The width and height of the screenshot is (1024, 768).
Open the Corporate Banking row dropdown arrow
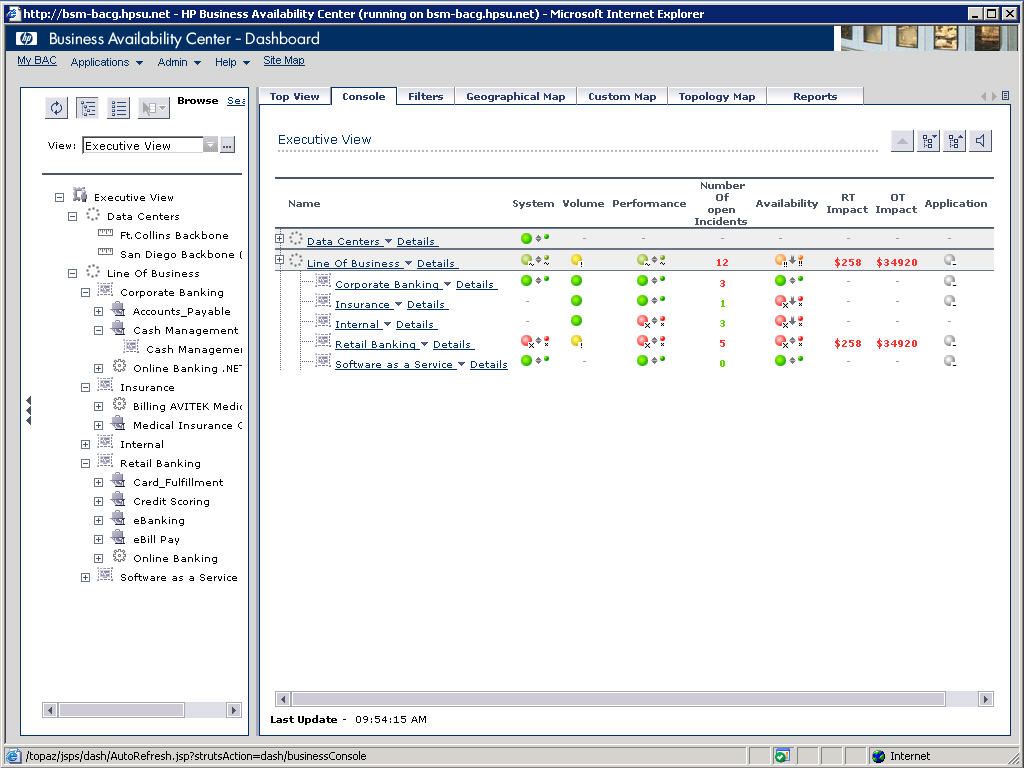pyautogui.click(x=447, y=284)
